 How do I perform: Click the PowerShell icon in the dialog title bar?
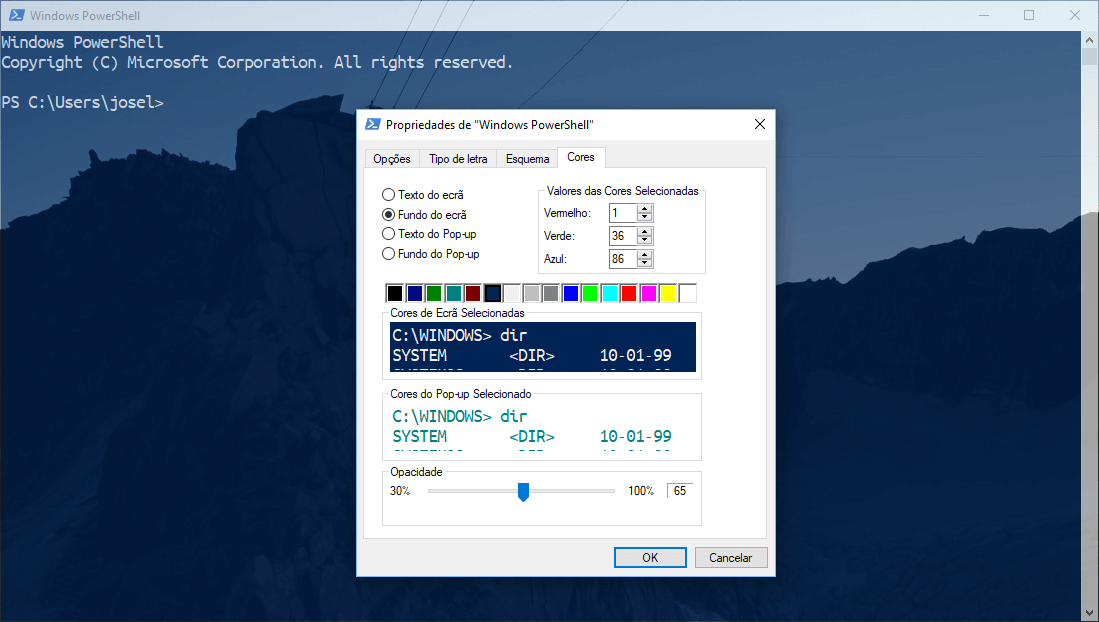tap(372, 124)
